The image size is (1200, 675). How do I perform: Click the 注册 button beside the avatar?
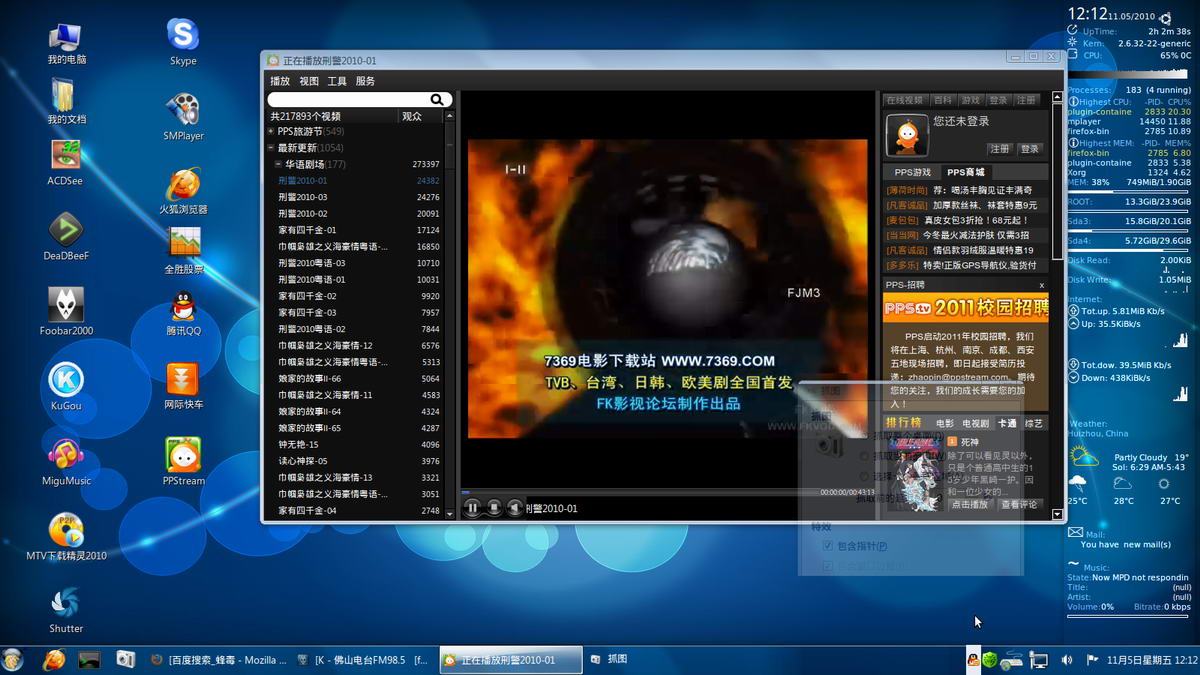tap(999, 149)
